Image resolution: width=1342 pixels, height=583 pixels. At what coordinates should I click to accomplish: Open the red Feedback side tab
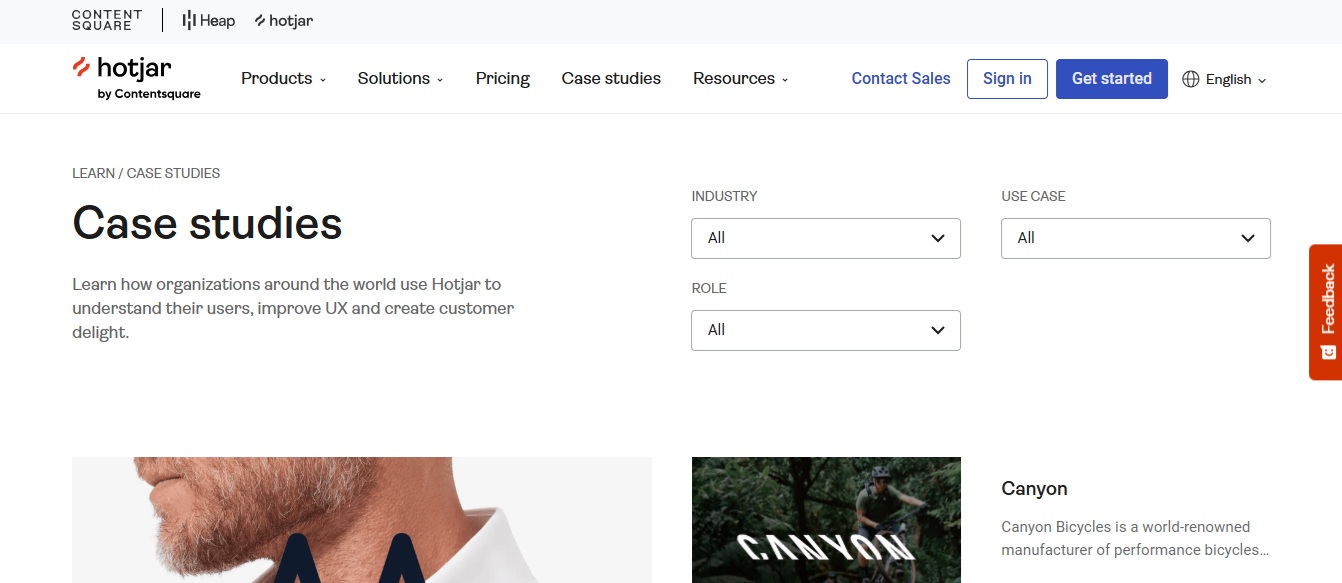coord(1325,311)
